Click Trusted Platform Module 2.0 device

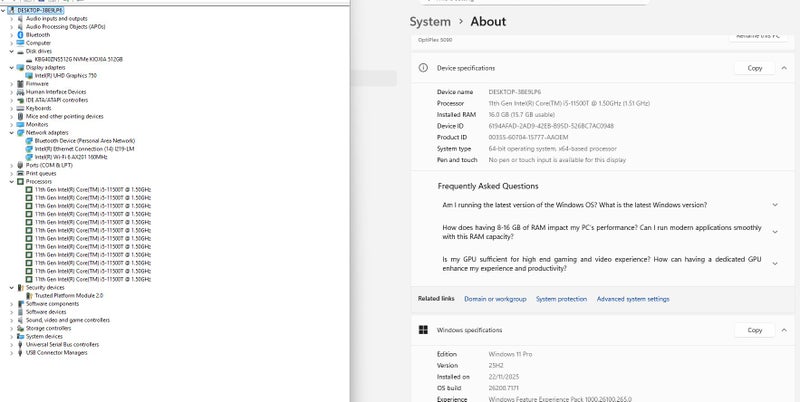(x=68, y=296)
